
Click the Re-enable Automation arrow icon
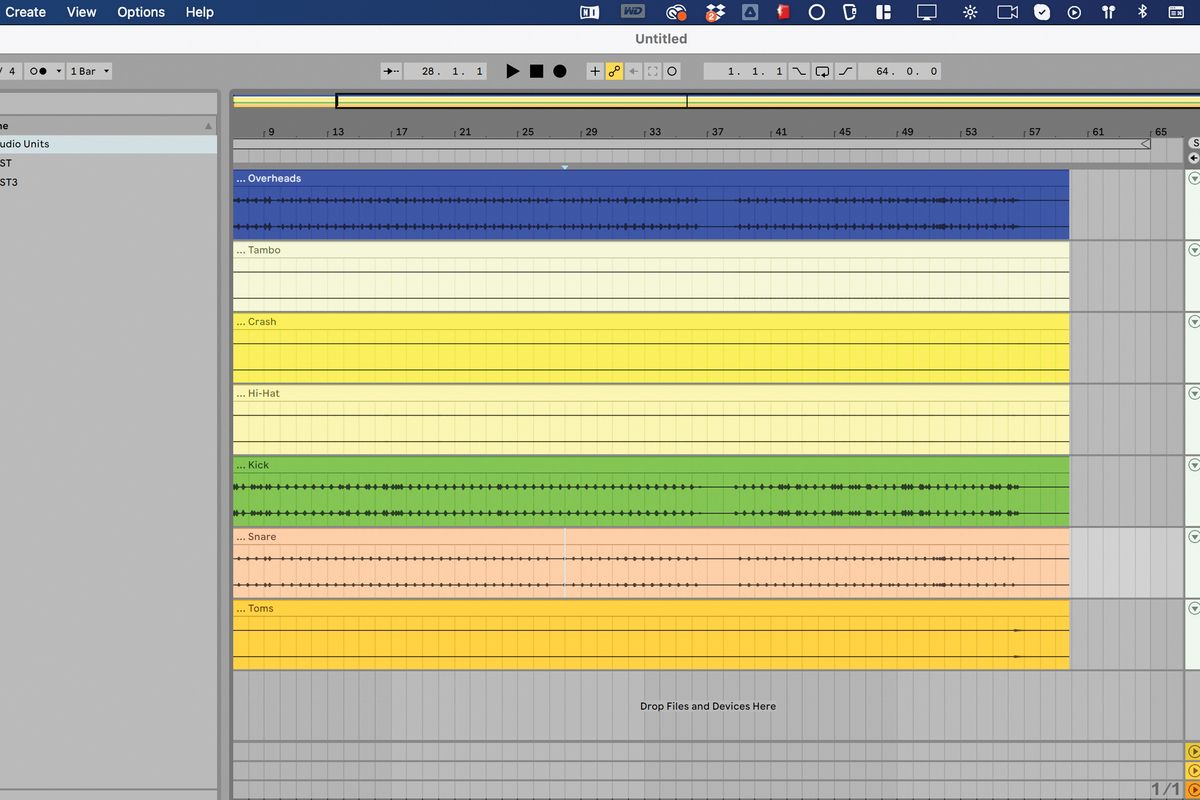[633, 71]
